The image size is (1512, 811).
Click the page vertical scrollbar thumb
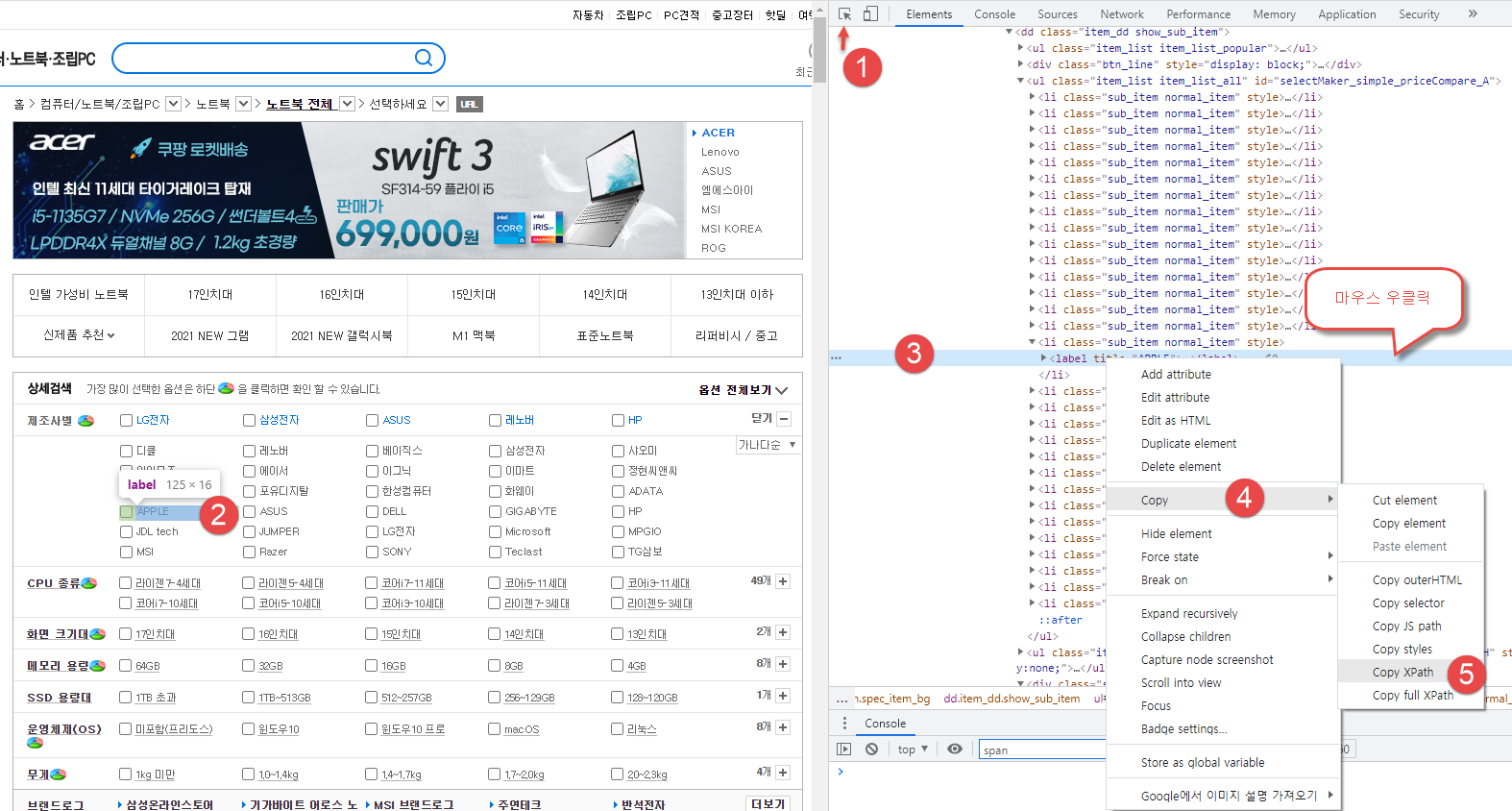click(820, 48)
